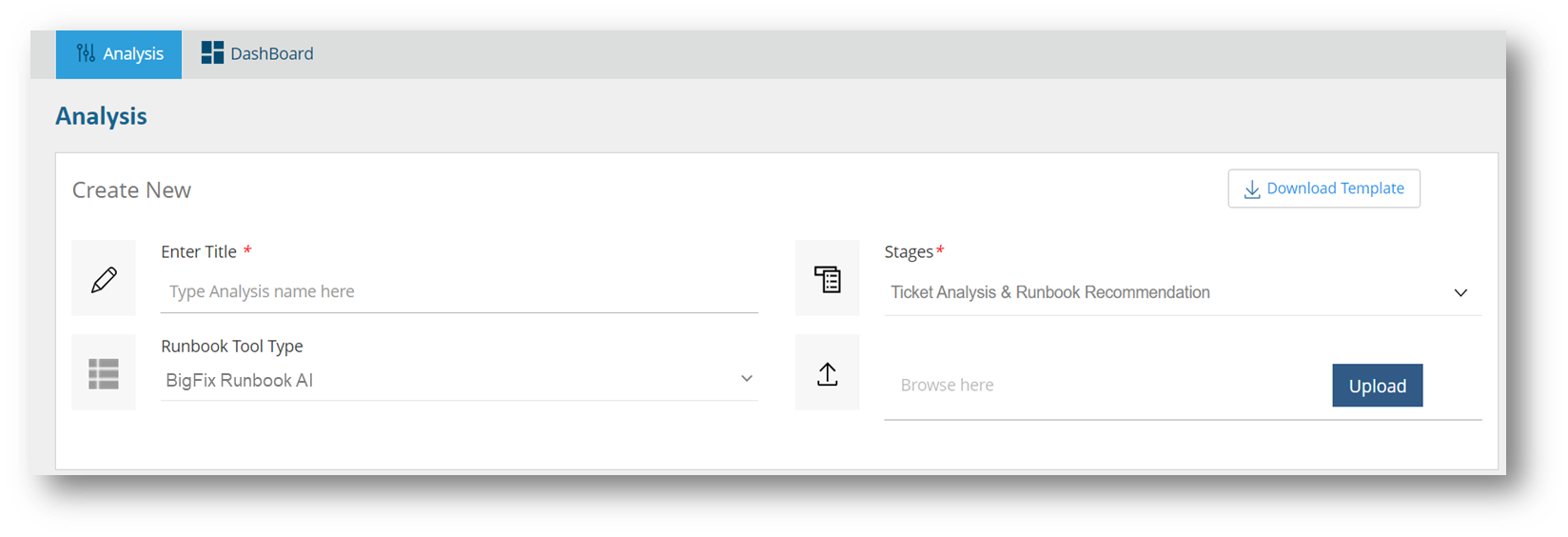Click the Enter Title field label
The width and height of the screenshot is (1568, 537).
click(x=199, y=252)
